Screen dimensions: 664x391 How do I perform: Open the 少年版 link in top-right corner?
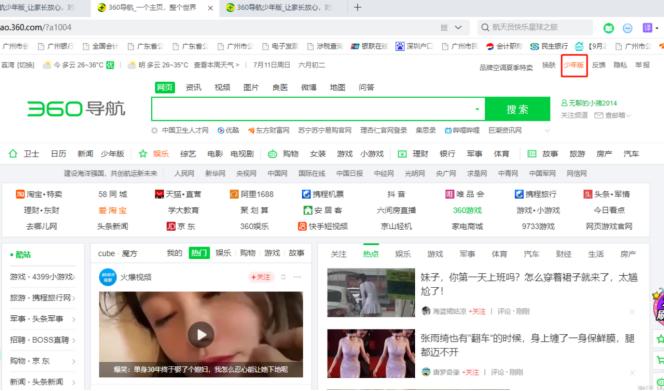[x=574, y=65]
